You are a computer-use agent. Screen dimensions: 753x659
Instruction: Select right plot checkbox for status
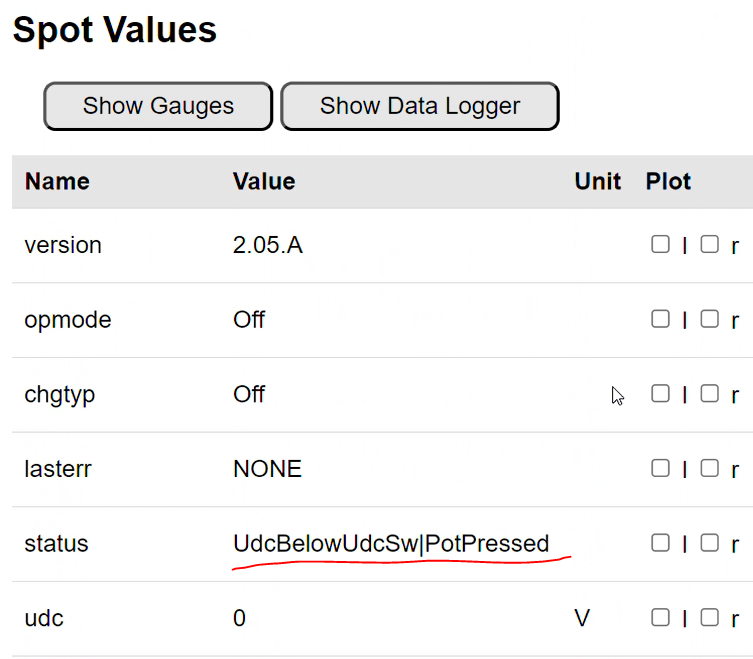(x=709, y=543)
